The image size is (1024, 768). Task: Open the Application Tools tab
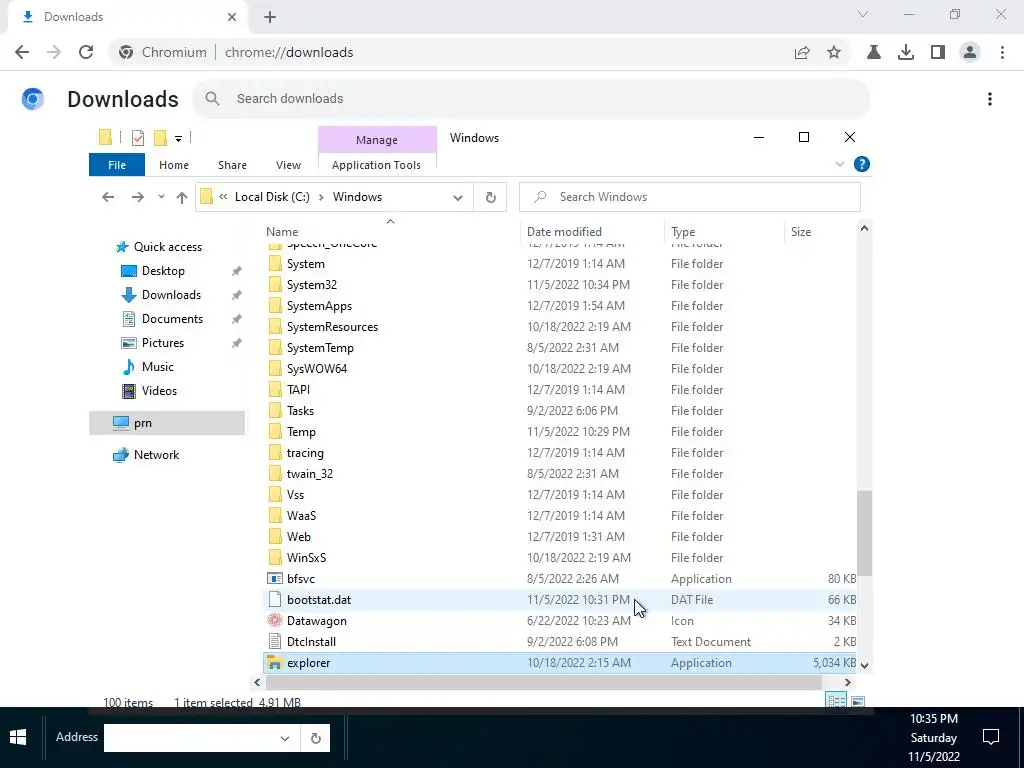(x=376, y=165)
